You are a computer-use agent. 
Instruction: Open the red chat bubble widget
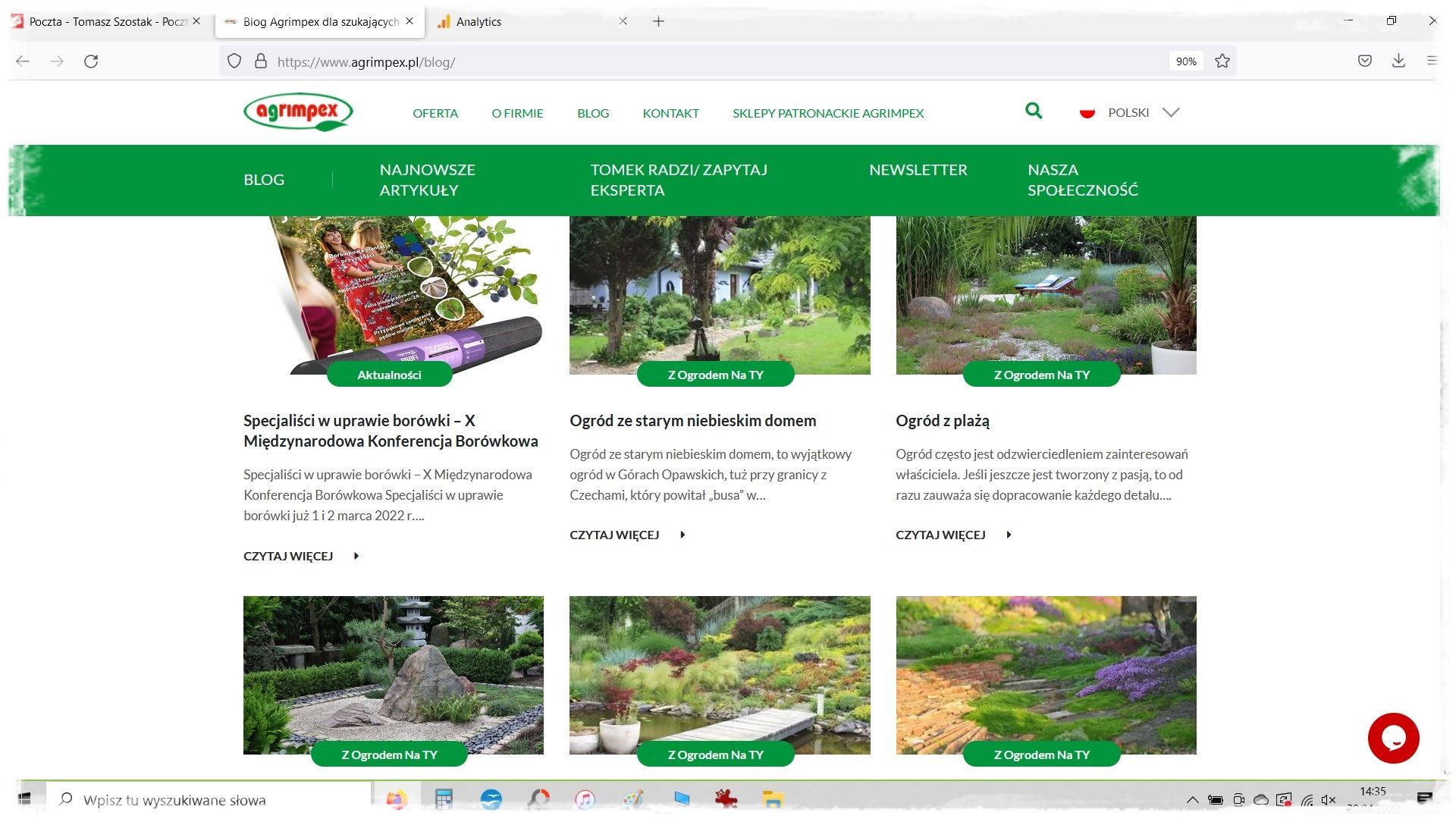point(1392,737)
